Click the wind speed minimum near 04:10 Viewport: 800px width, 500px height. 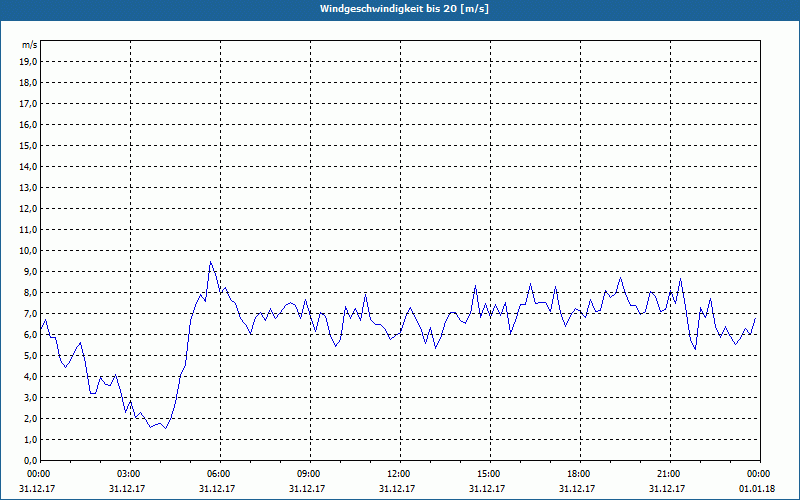click(165, 428)
